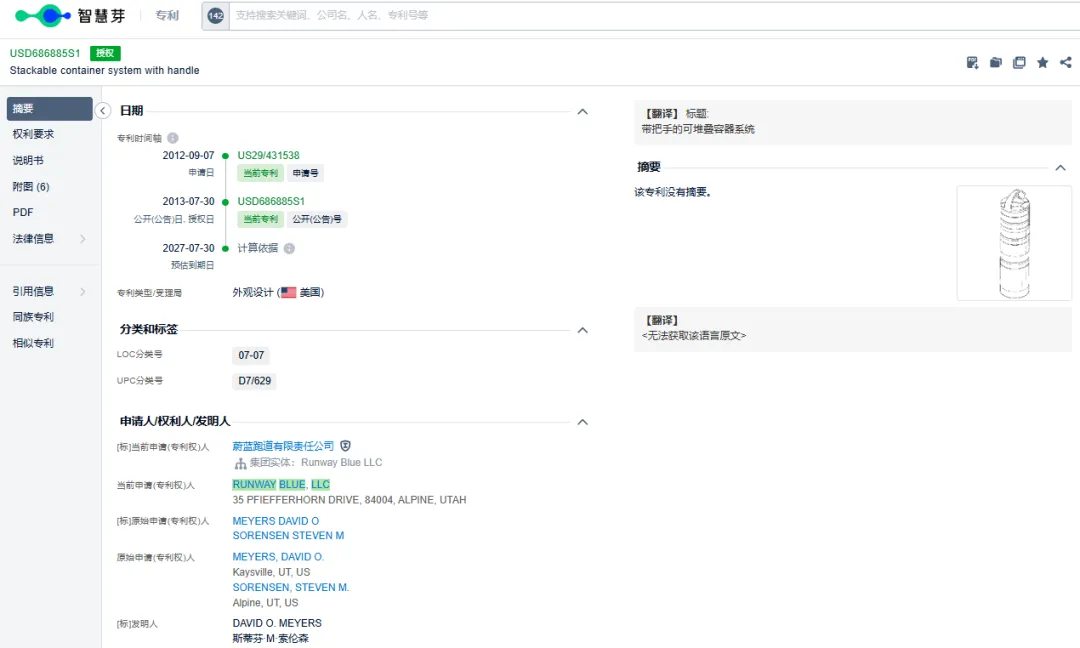Click inventor name DAVID O. MEYERS
The height and width of the screenshot is (648, 1080).
[277, 623]
